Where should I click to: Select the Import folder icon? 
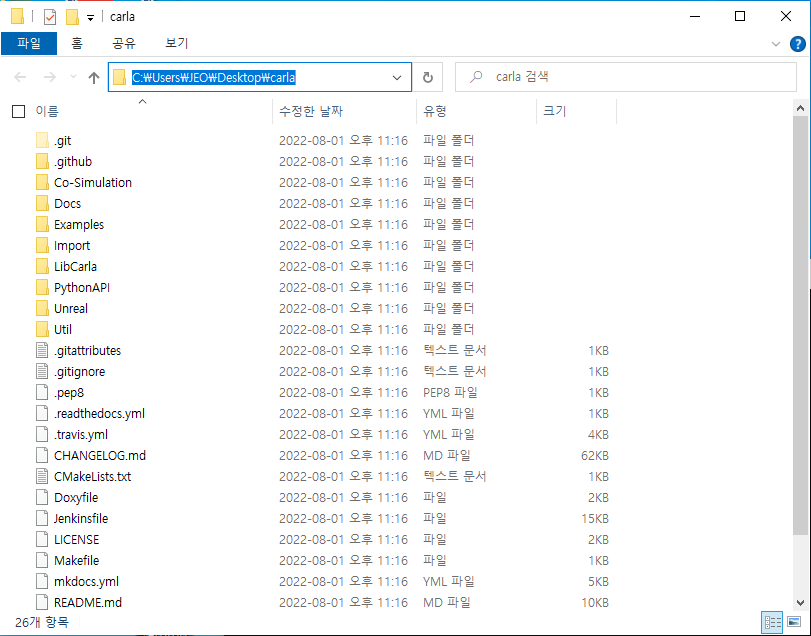point(42,245)
